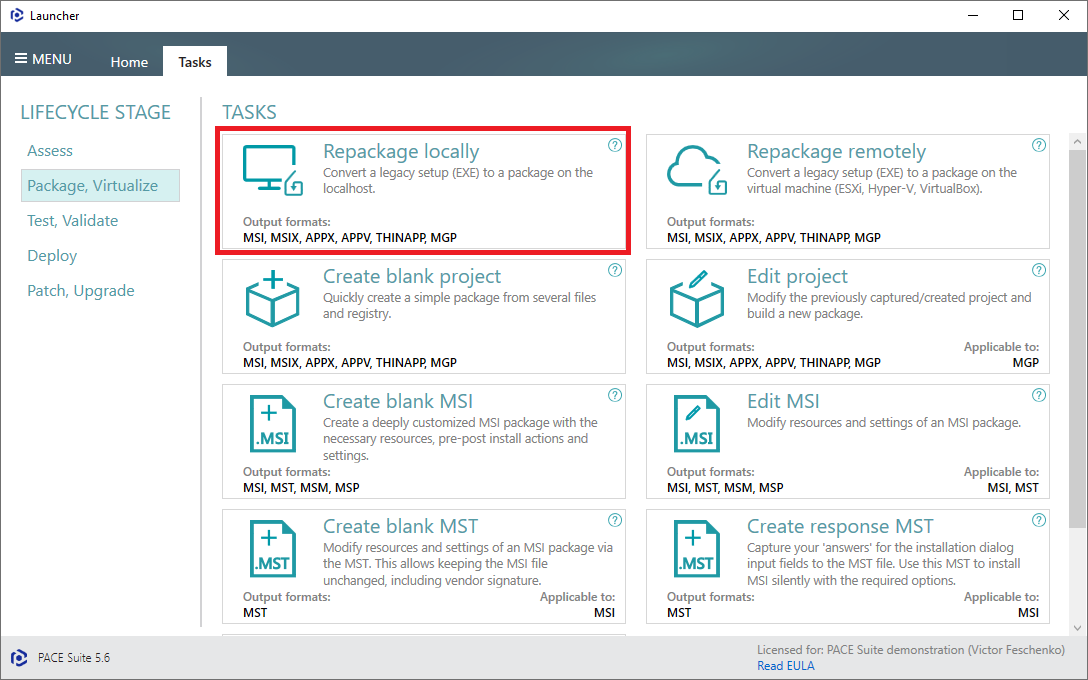Click the Create blank MST file icon
This screenshot has height=680, width=1088.
(271, 548)
